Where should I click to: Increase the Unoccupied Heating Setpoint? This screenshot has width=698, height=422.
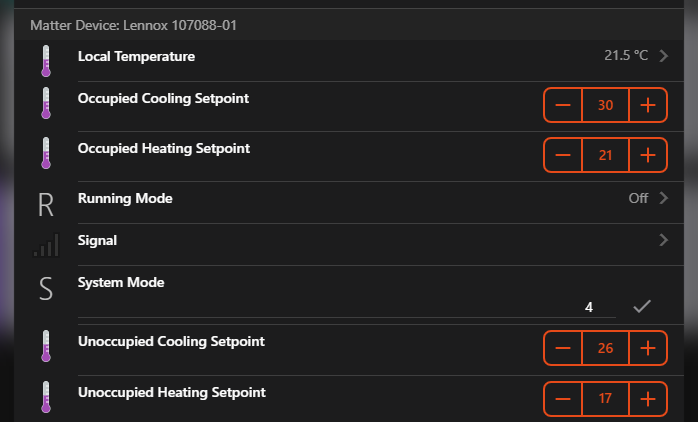point(647,399)
